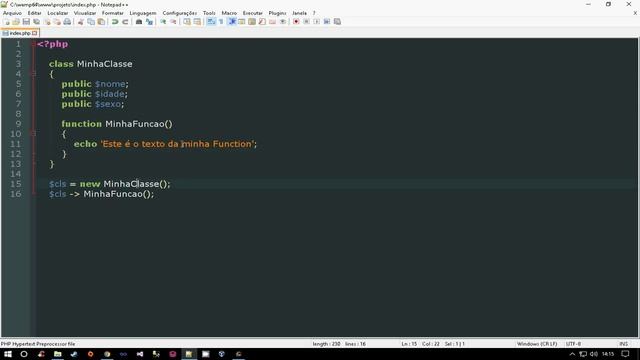Start macro recording with the red button

(x=296, y=22)
